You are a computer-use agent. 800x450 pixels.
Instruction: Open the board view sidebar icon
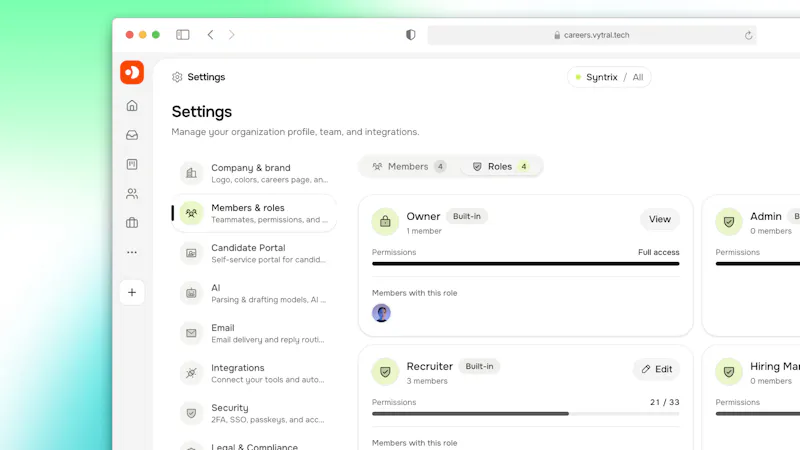[x=132, y=164]
